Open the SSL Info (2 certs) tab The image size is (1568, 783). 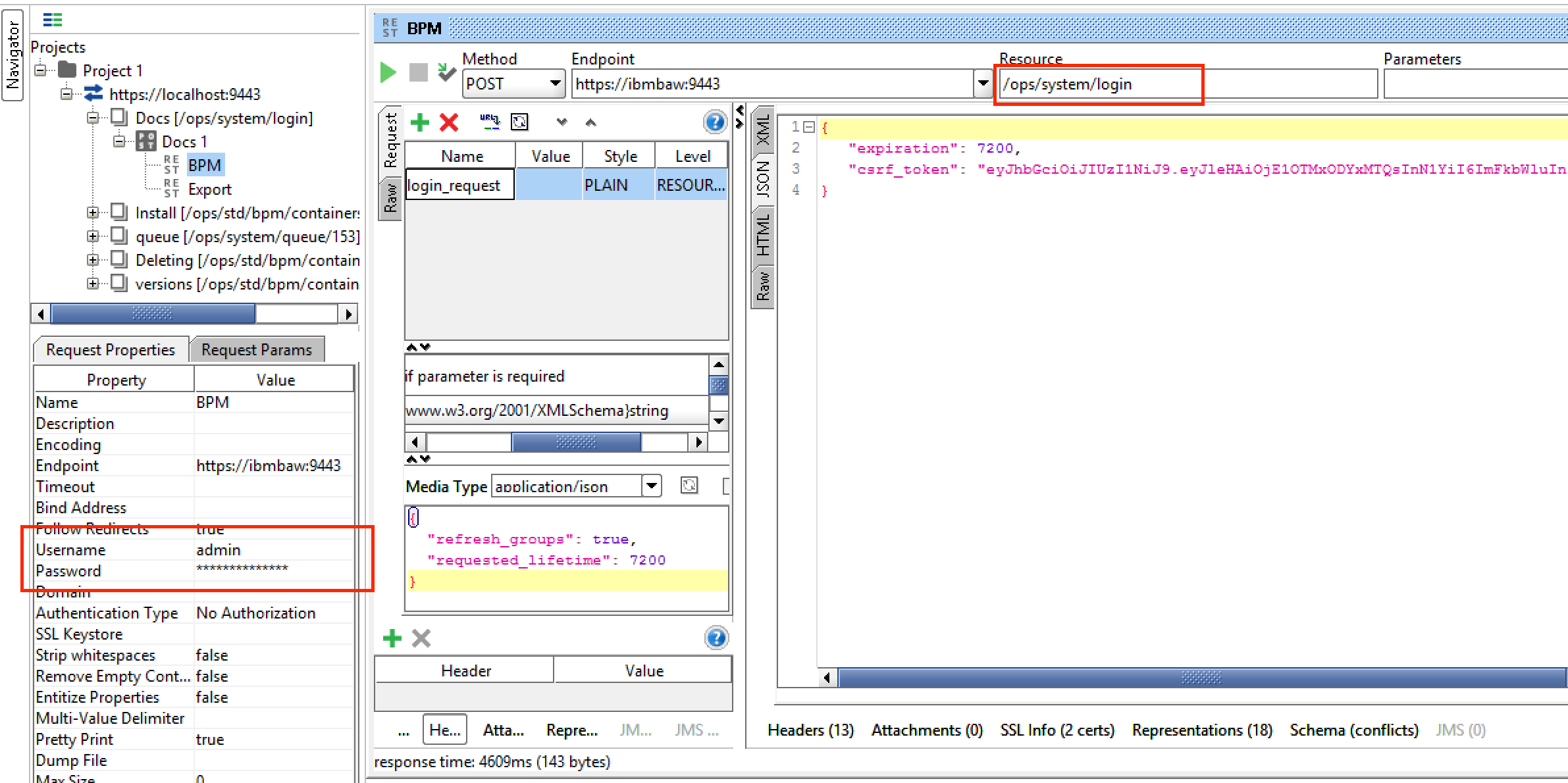pos(1057,730)
